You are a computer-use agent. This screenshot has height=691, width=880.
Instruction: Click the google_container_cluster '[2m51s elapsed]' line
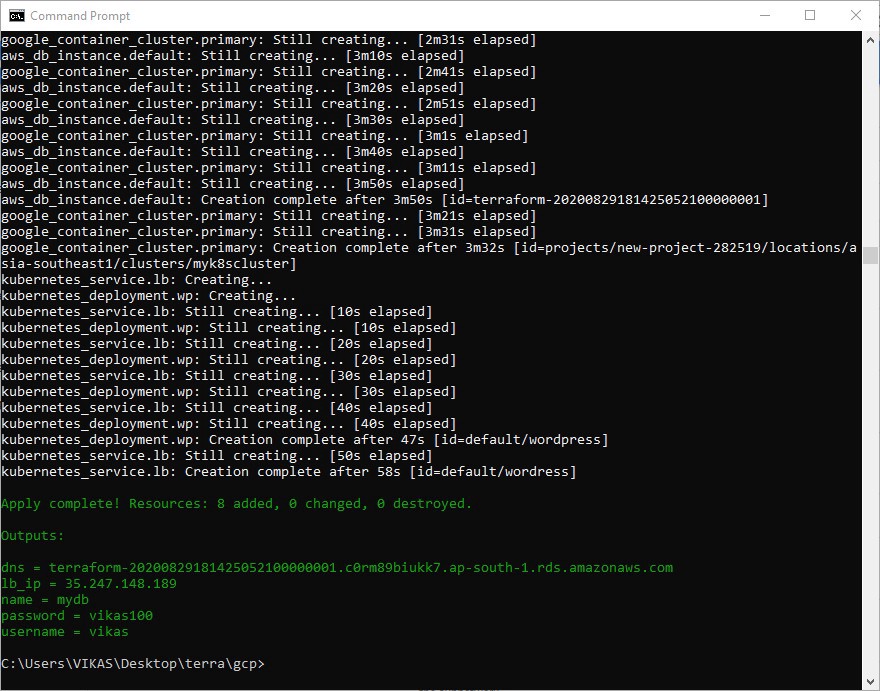point(268,104)
